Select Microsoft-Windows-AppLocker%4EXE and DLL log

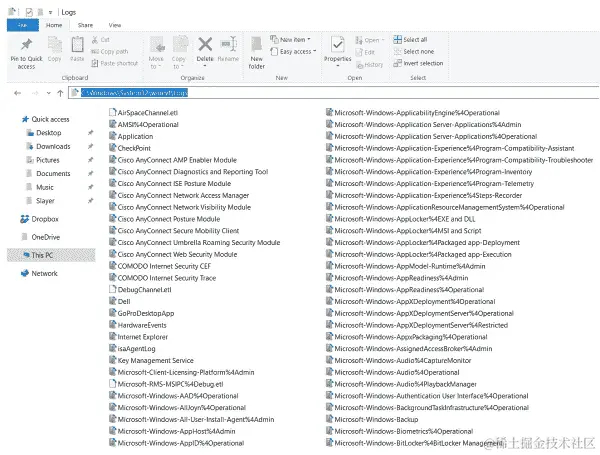[x=401, y=219]
